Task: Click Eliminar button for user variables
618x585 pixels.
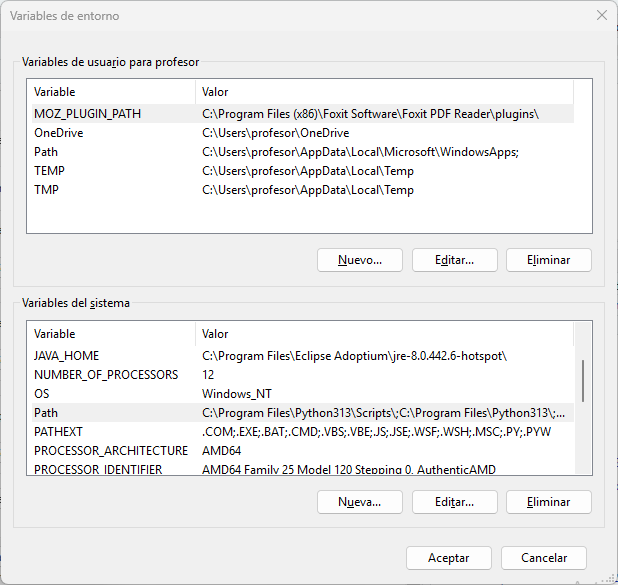Action: click(549, 260)
